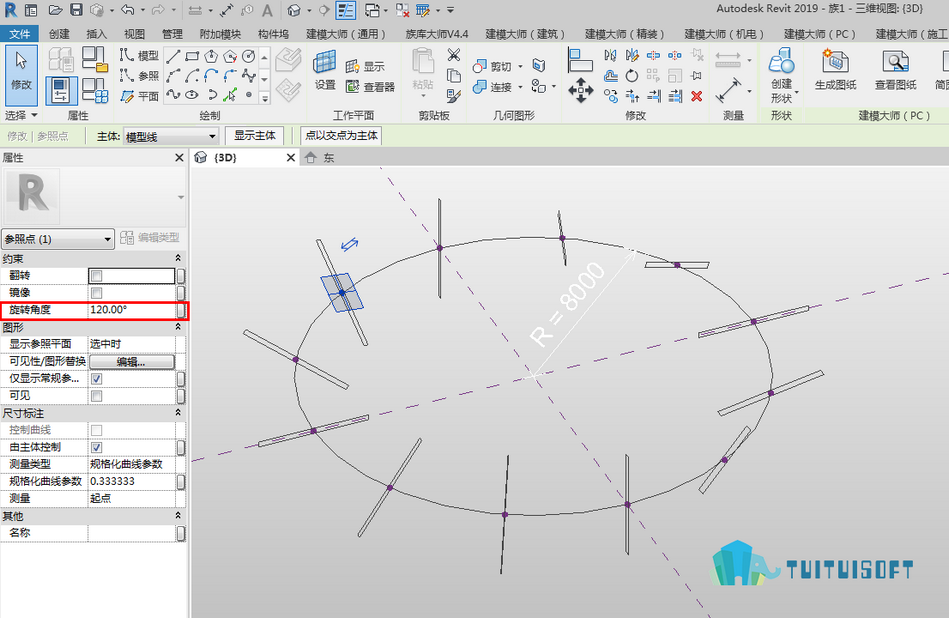Save the family with the floppy disk icon
949x618 pixels.
click(x=76, y=10)
